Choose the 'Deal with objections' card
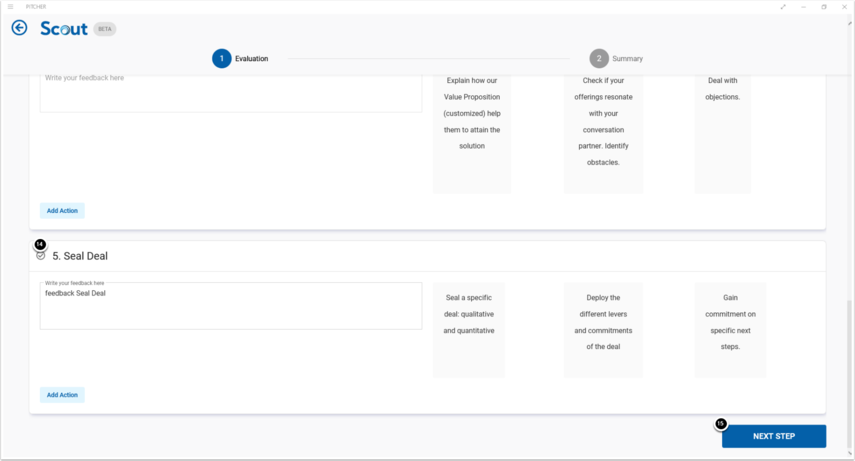Viewport: 855px width, 461px height. click(722, 130)
